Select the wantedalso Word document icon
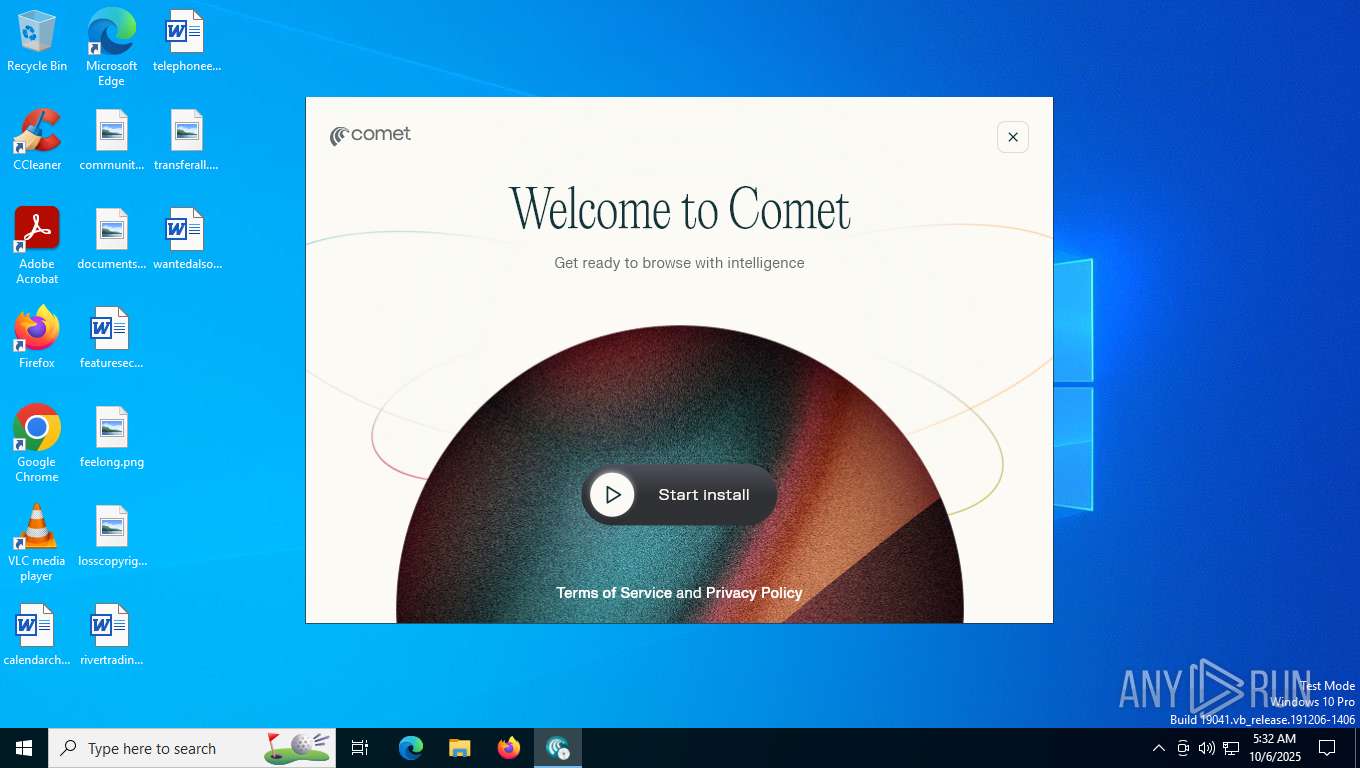This screenshot has width=1360, height=768. click(x=186, y=239)
